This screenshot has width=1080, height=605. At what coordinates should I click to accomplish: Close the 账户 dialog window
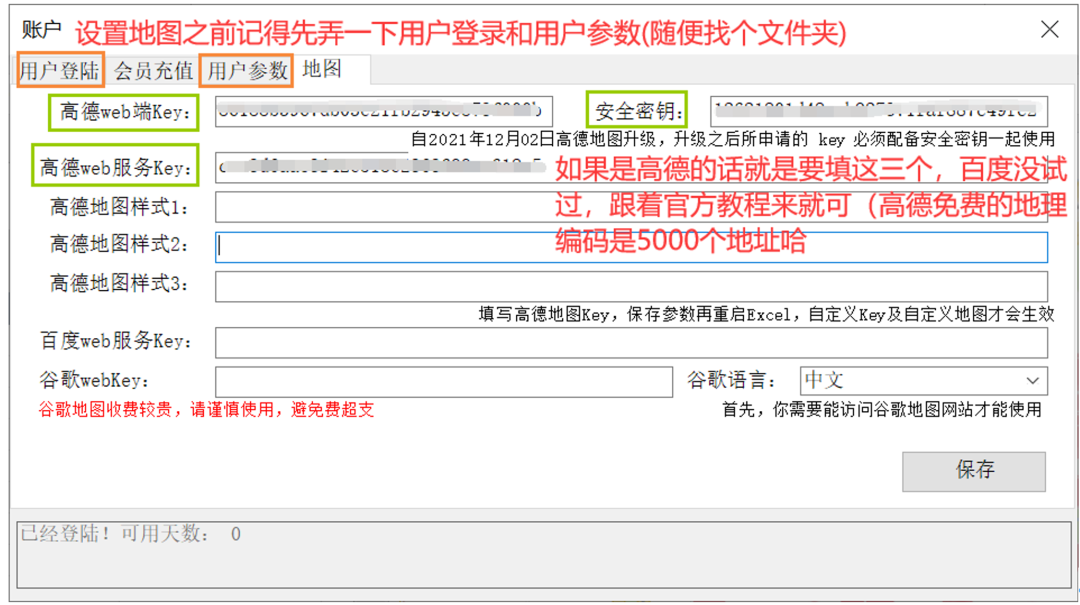[1049, 29]
